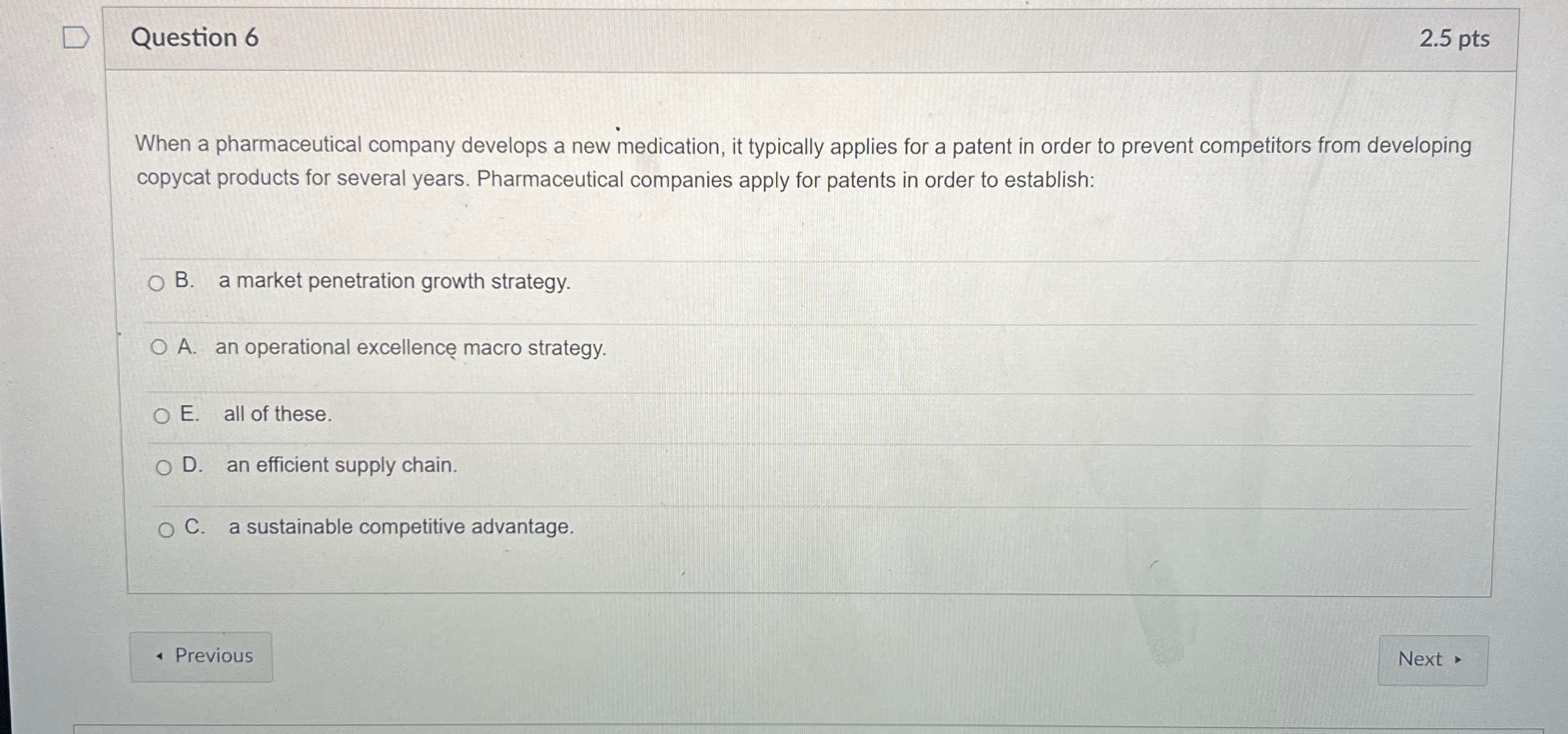Image resolution: width=1568 pixels, height=734 pixels.
Task: Click the question prompt text
Action: [783, 163]
